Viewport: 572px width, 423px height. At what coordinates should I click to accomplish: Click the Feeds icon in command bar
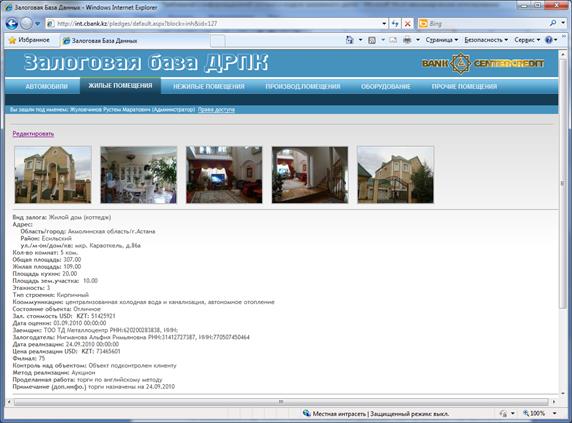click(x=372, y=40)
